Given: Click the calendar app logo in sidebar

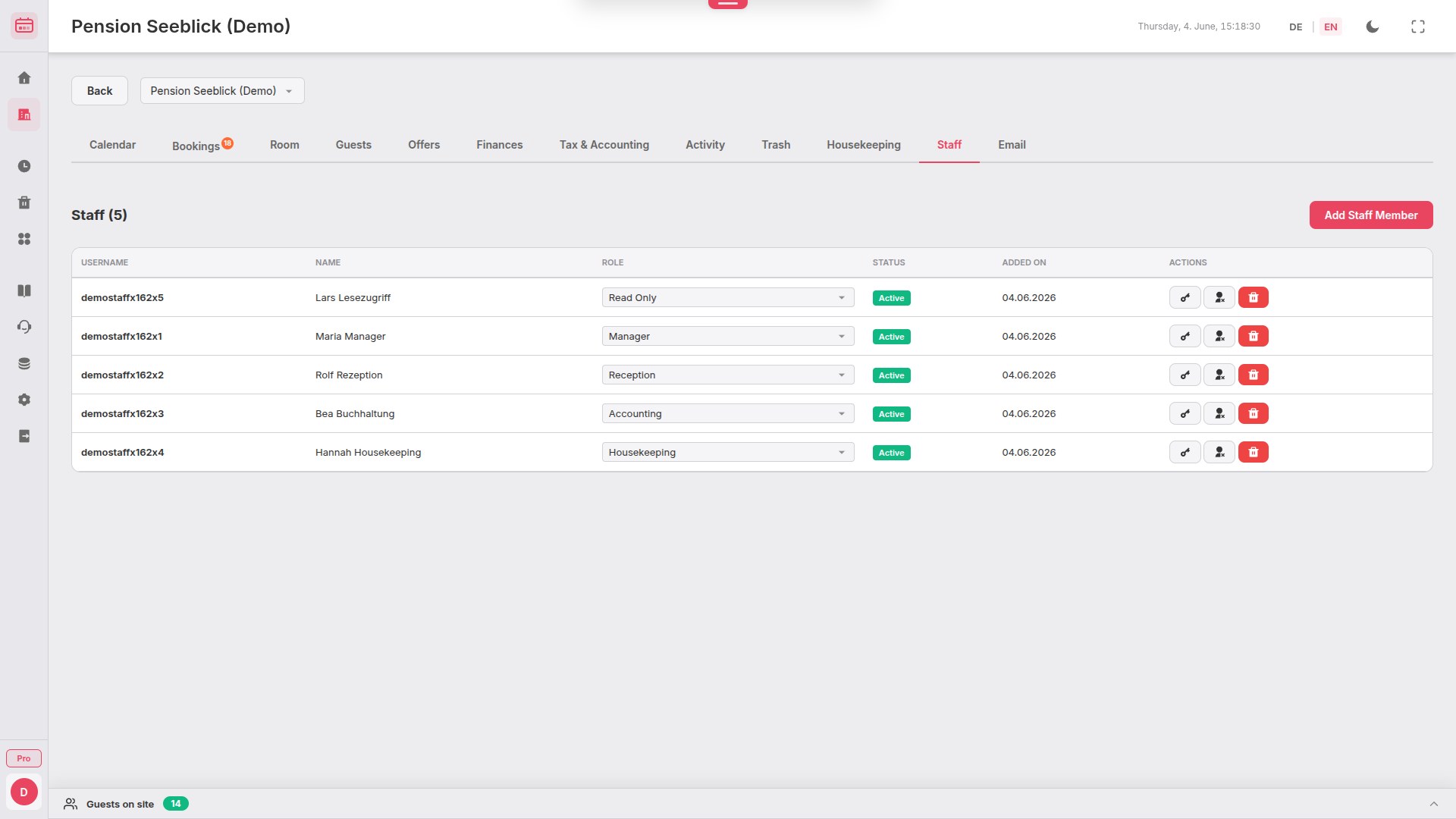Looking at the screenshot, I should click(24, 26).
